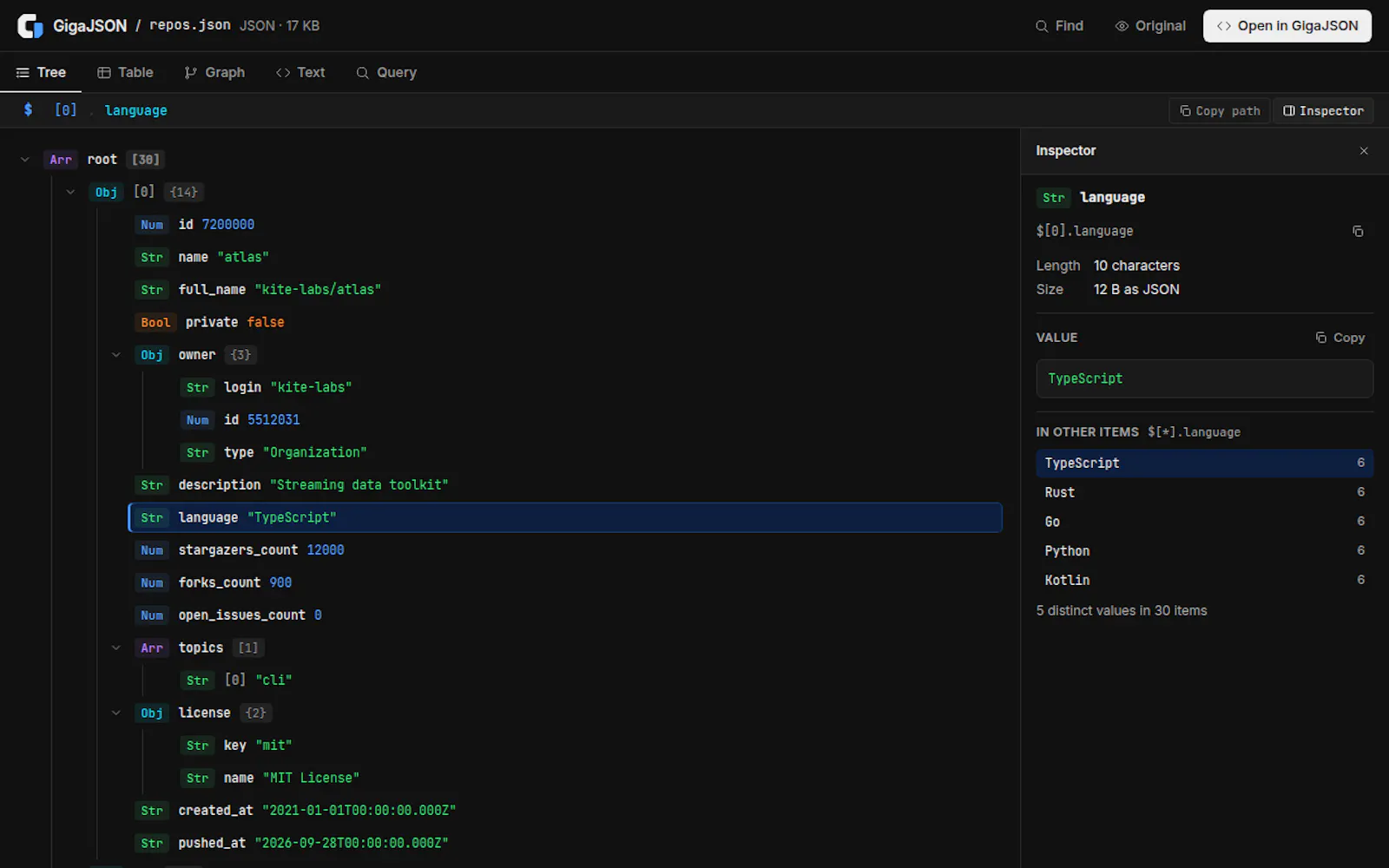The image size is (1389, 868).
Task: Select Go in other items list
Action: coord(1204,522)
